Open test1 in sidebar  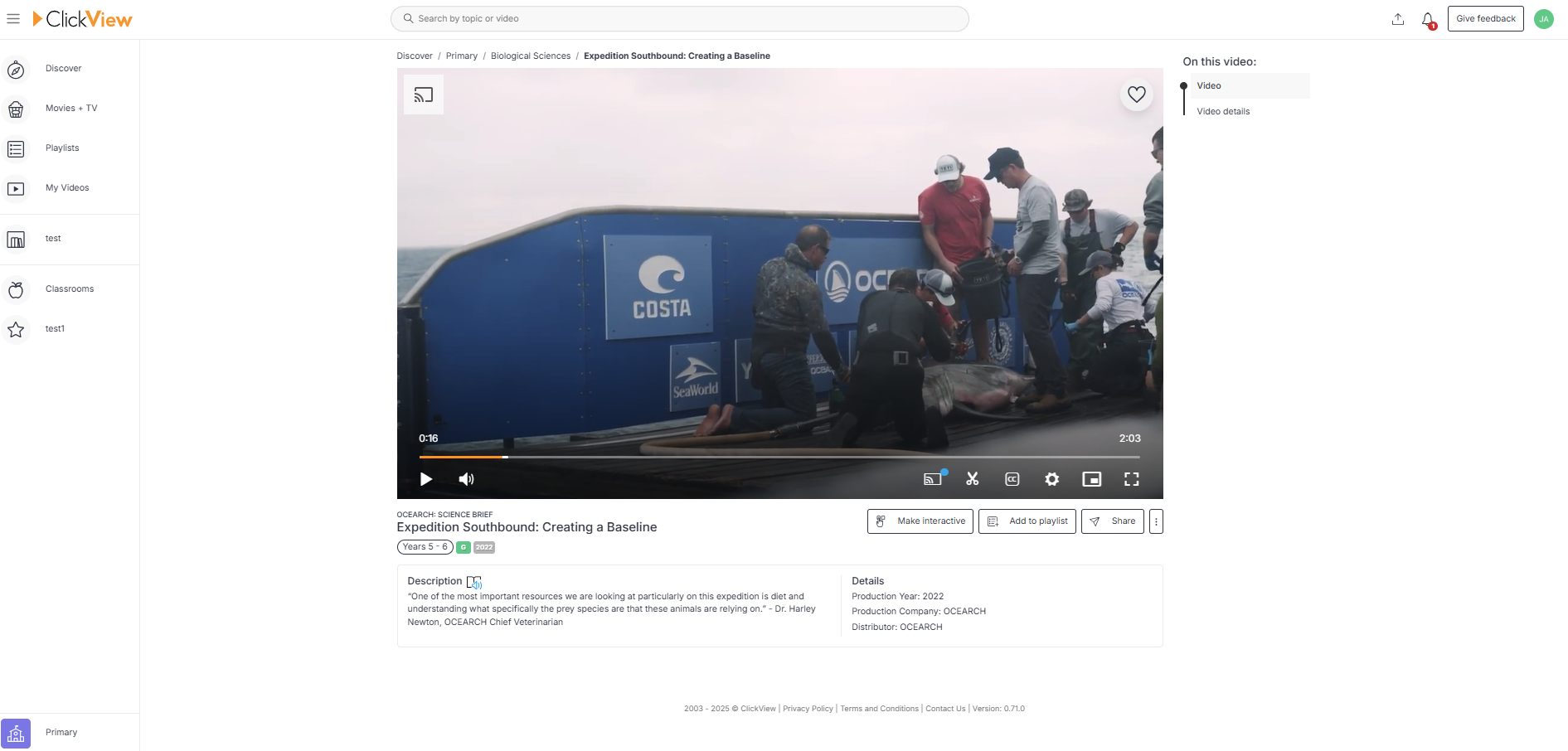(55, 329)
